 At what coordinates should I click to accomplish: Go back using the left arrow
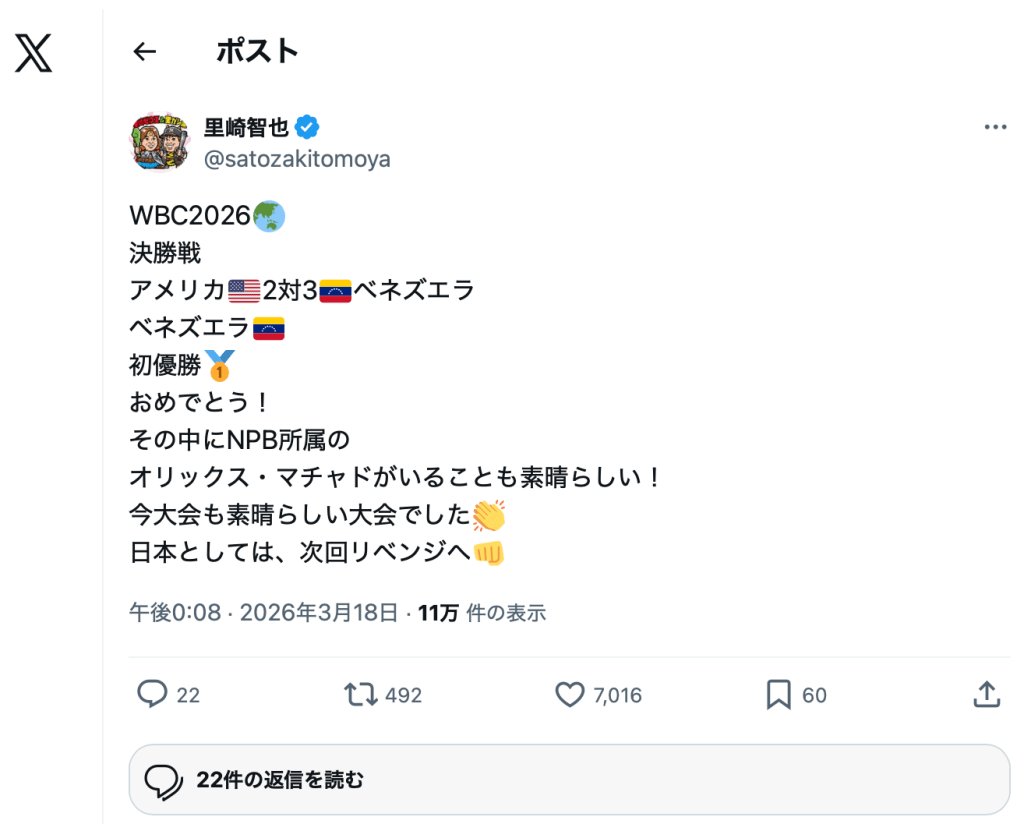(145, 52)
